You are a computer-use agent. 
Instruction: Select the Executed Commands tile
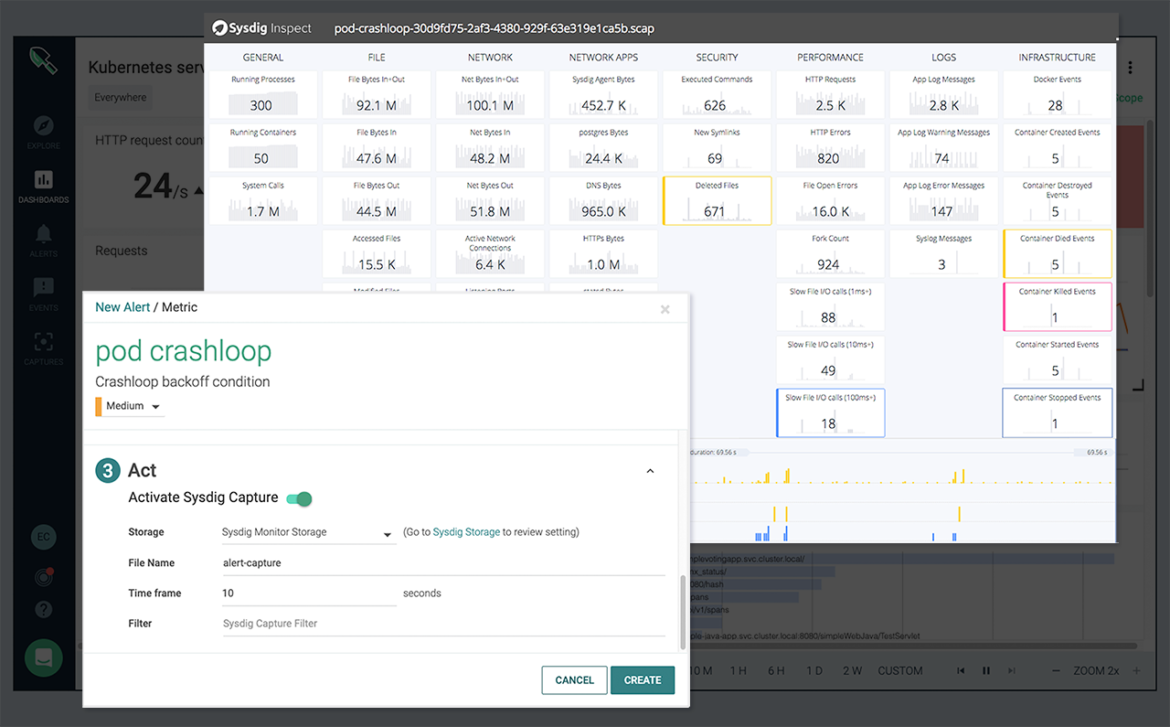coord(716,95)
